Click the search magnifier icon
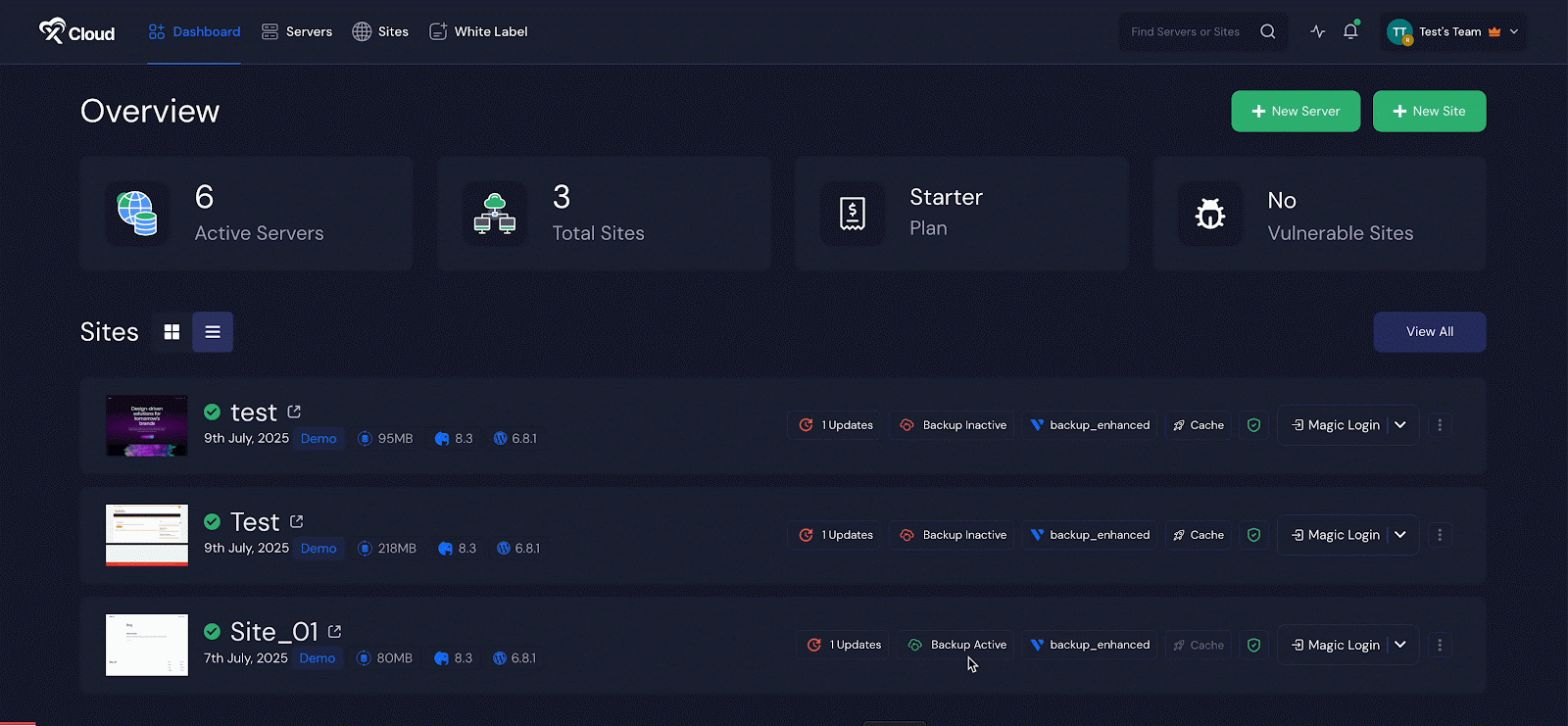This screenshot has height=726, width=1568. [x=1268, y=31]
